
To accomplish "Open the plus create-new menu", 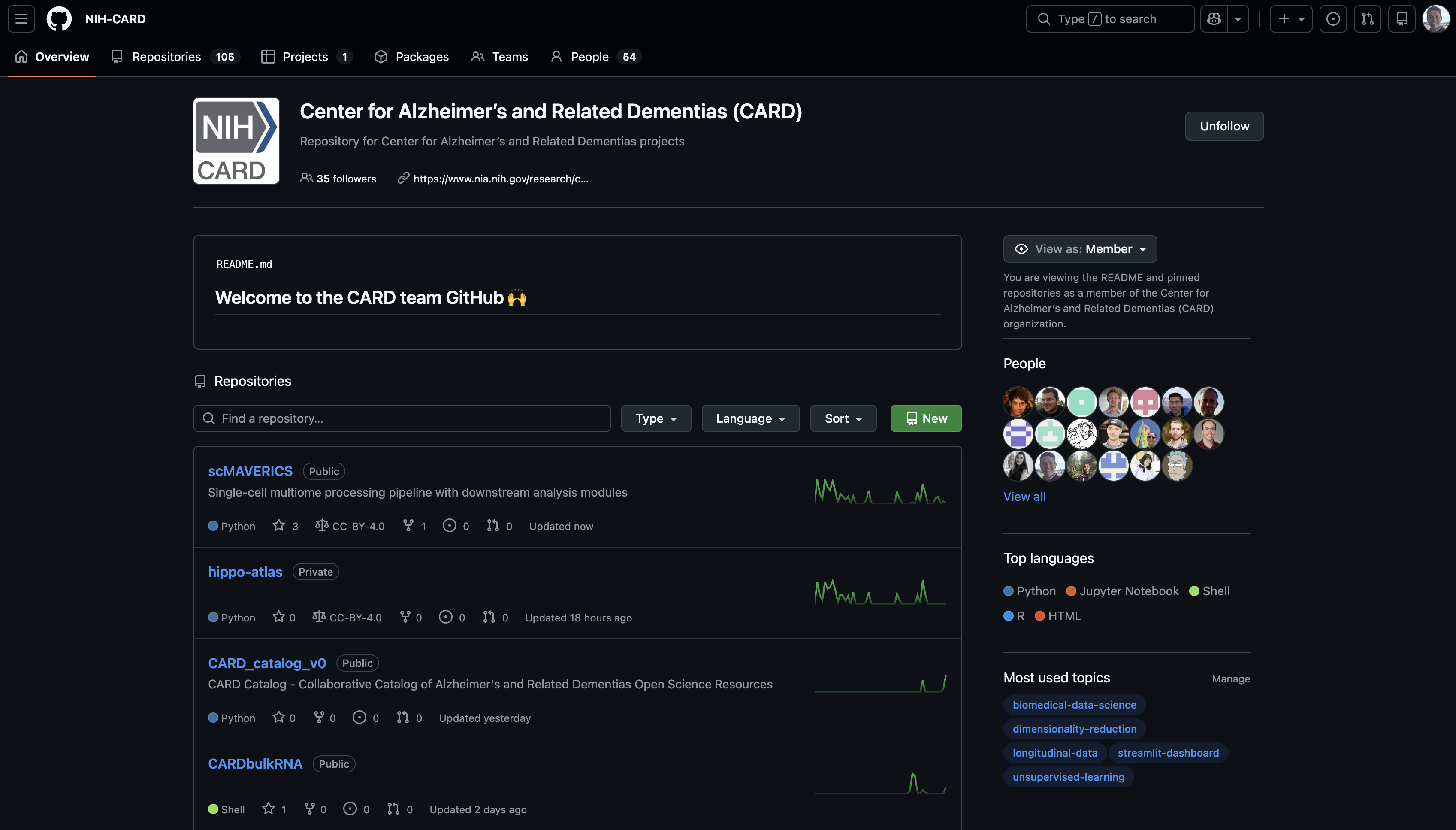I will point(1291,19).
